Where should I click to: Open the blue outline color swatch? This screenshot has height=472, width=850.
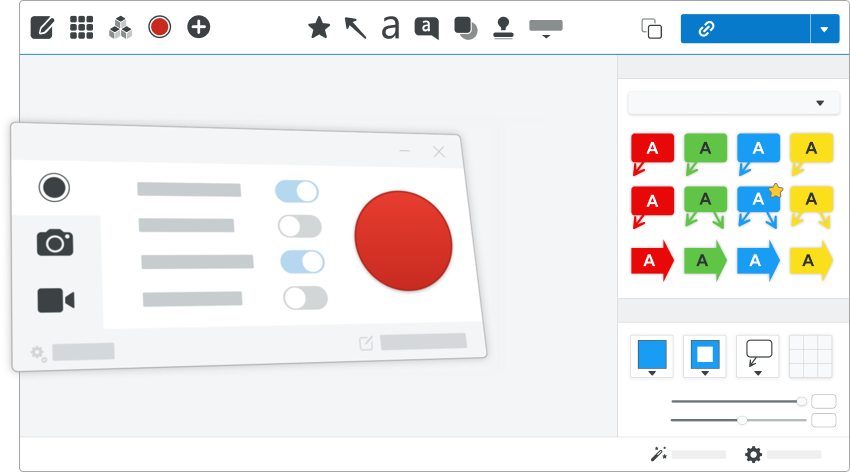tap(705, 356)
